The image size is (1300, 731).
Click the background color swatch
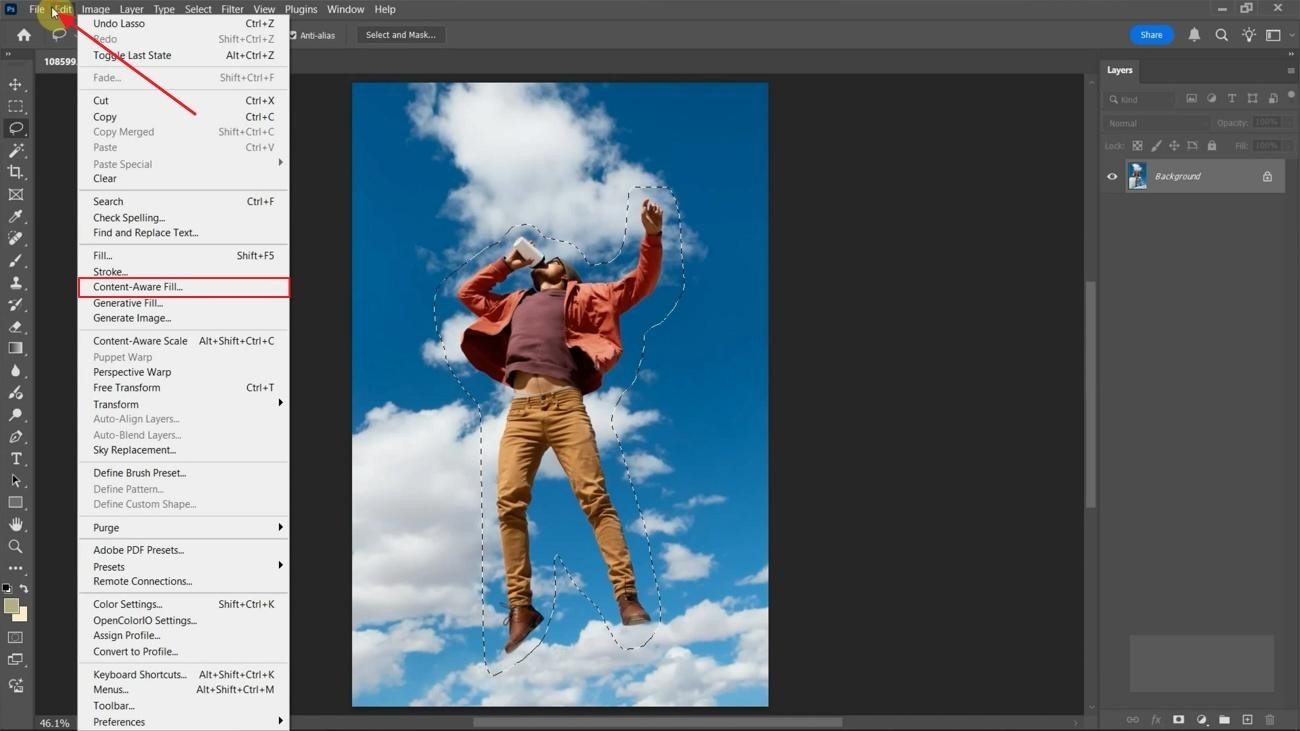[x=23, y=616]
